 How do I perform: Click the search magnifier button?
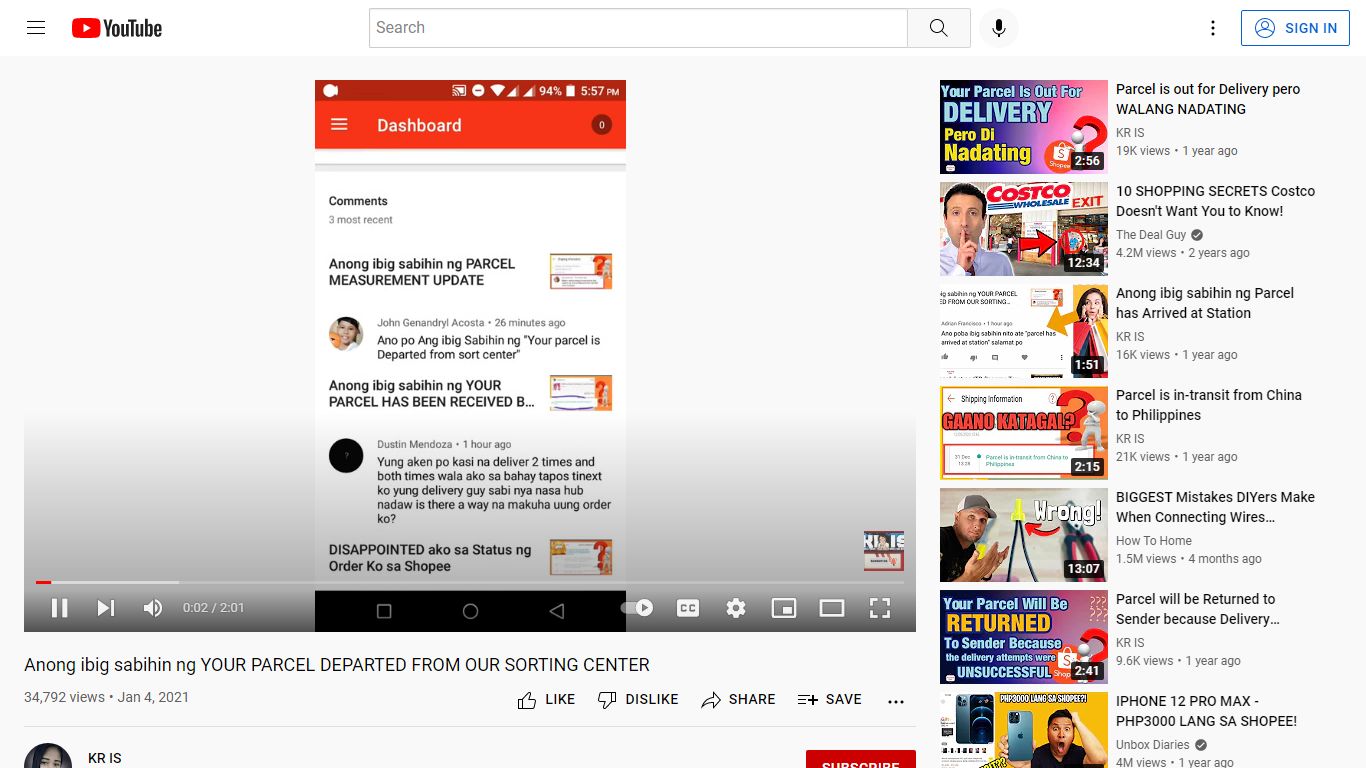pos(938,28)
